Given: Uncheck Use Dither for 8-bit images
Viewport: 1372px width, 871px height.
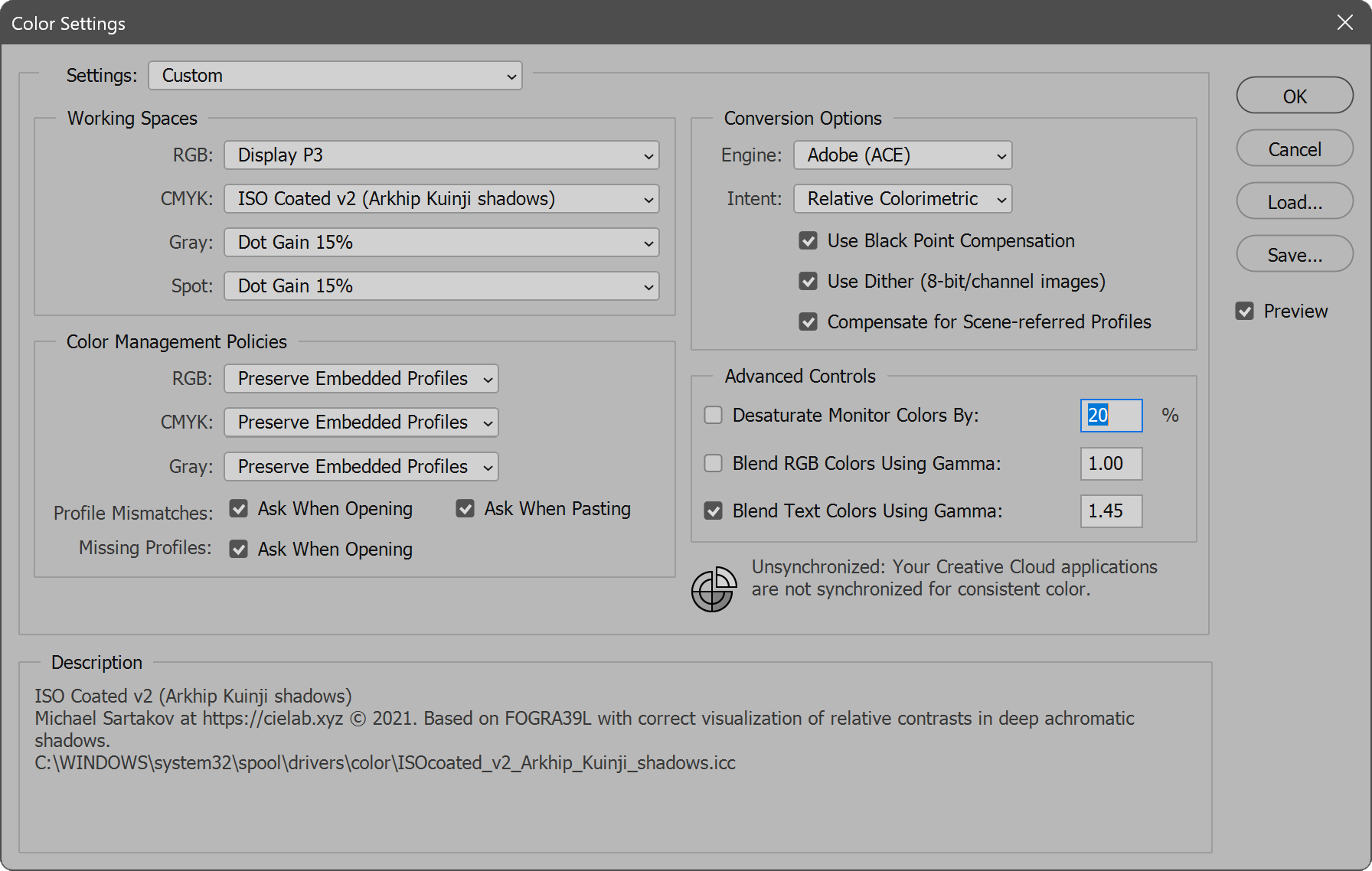Looking at the screenshot, I should (x=808, y=282).
